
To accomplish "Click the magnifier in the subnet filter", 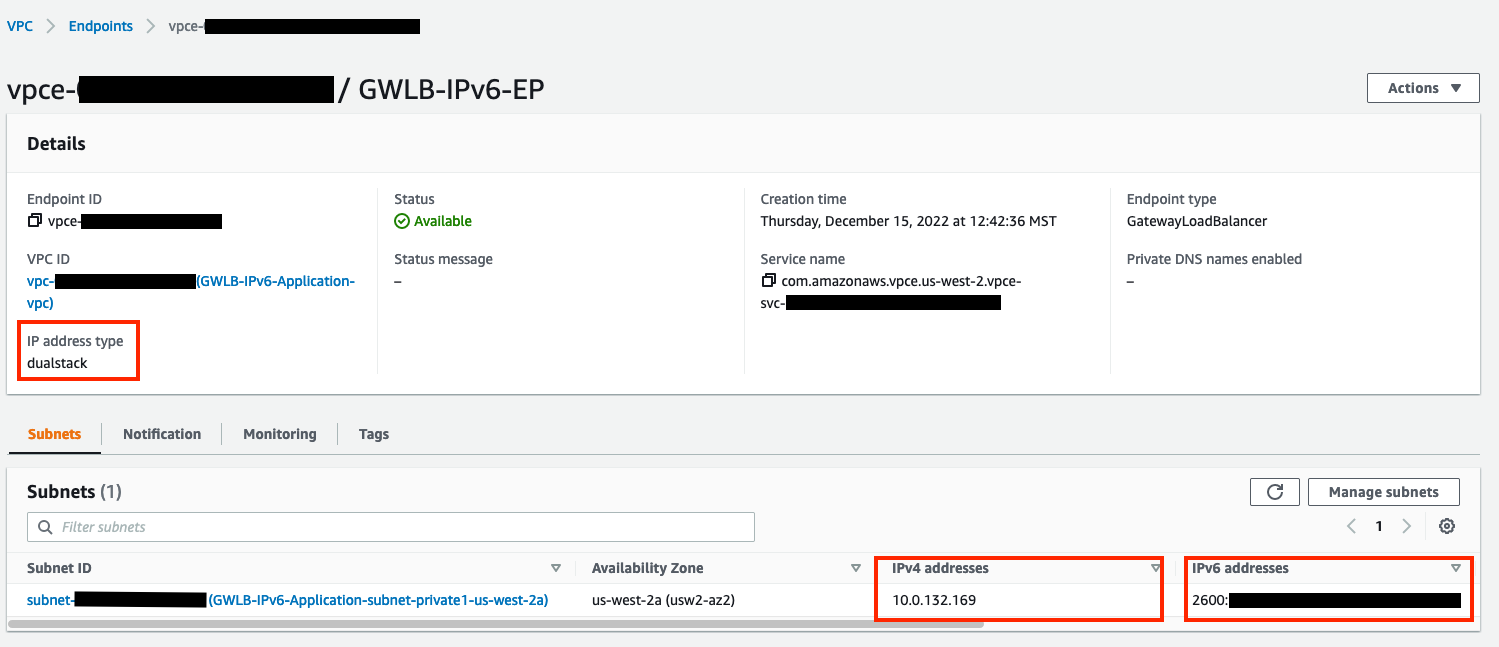I will pos(45,526).
